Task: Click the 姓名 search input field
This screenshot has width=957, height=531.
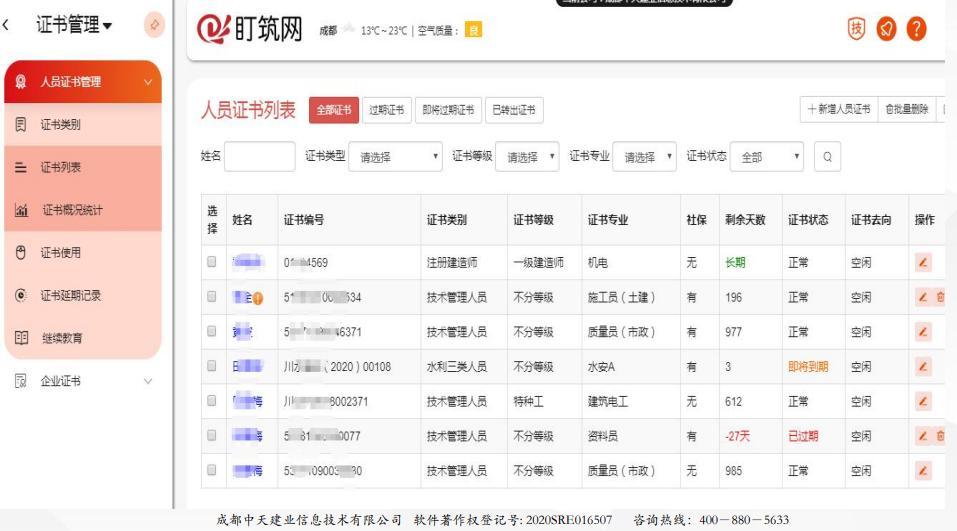Action: (x=260, y=158)
